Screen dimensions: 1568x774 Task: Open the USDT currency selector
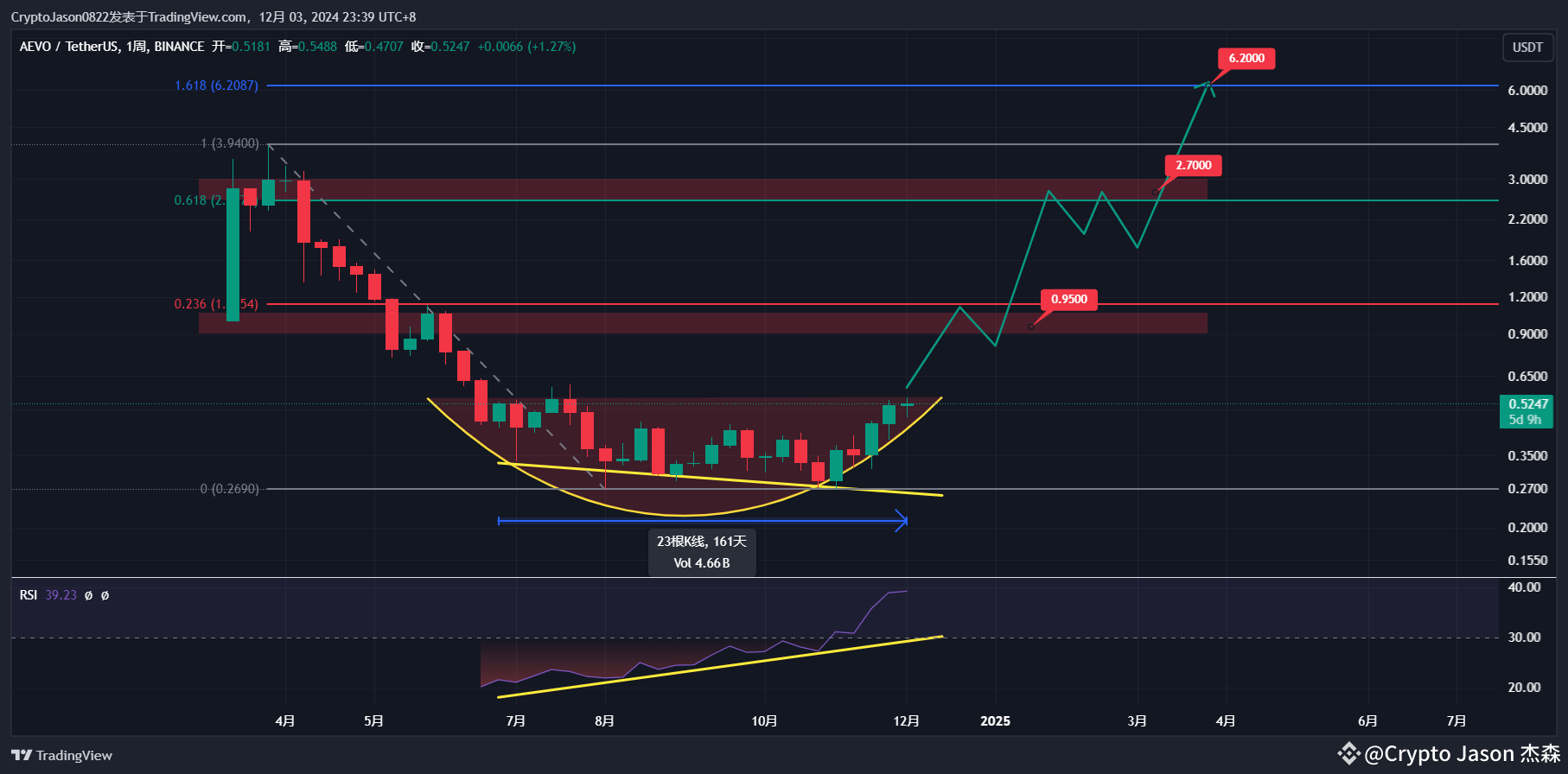(1527, 48)
